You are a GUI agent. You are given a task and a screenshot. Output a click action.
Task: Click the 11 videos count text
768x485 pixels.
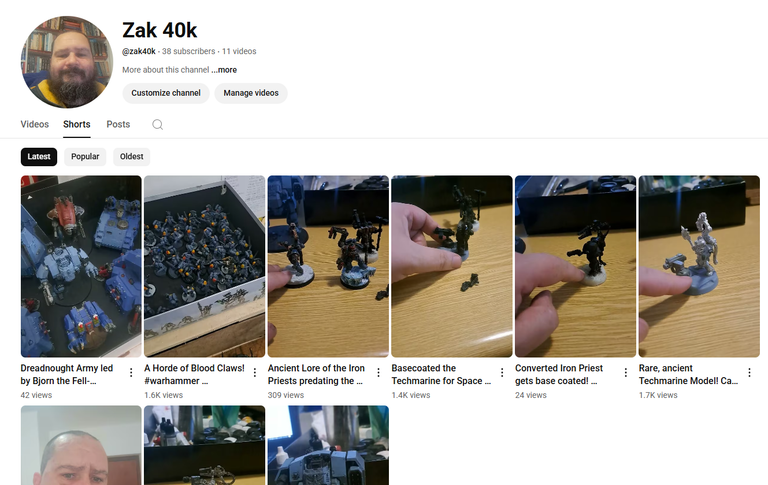(x=239, y=51)
